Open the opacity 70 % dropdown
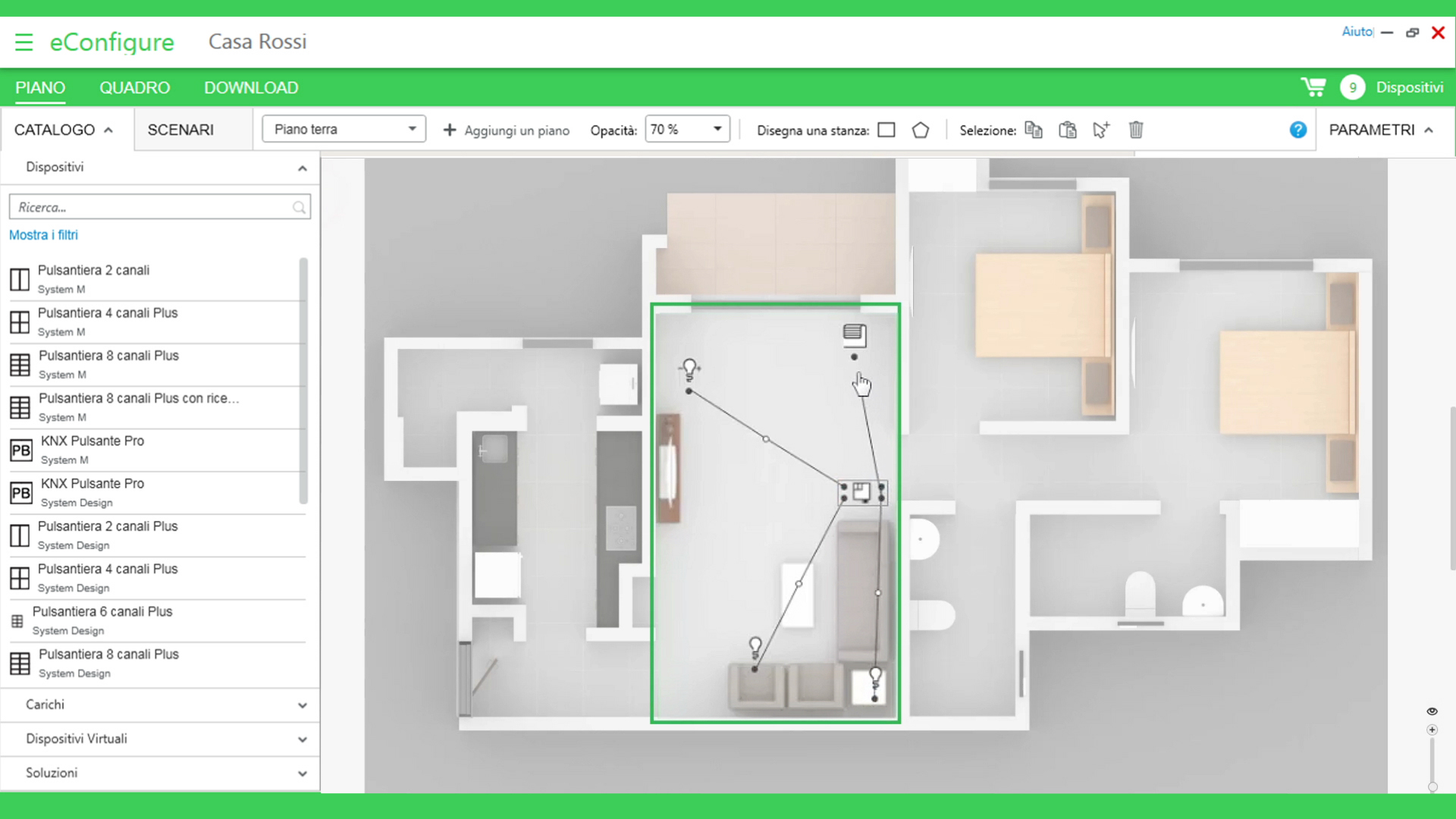 (686, 129)
